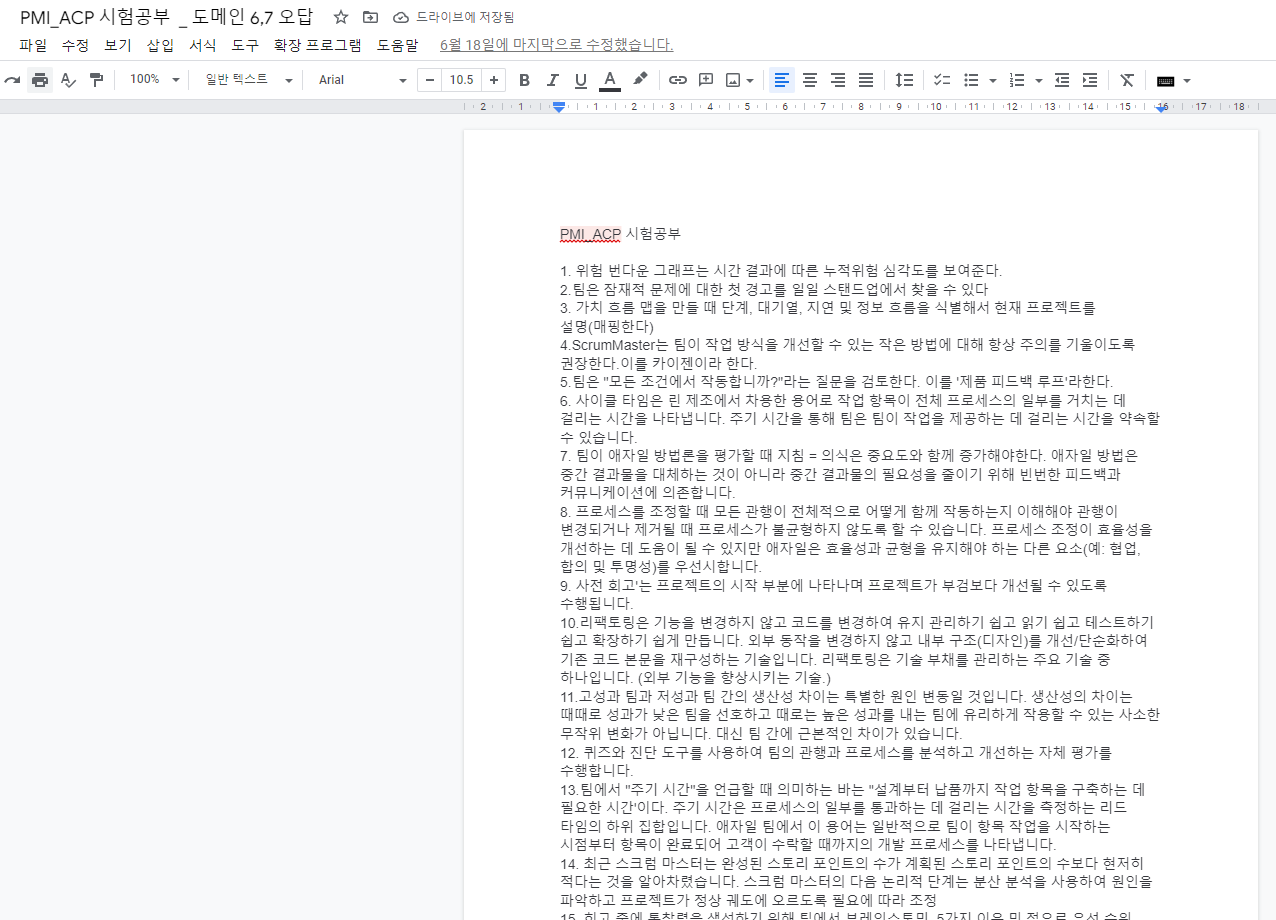Justify text alignment
Screen dimensions: 1276x920
click(x=866, y=80)
